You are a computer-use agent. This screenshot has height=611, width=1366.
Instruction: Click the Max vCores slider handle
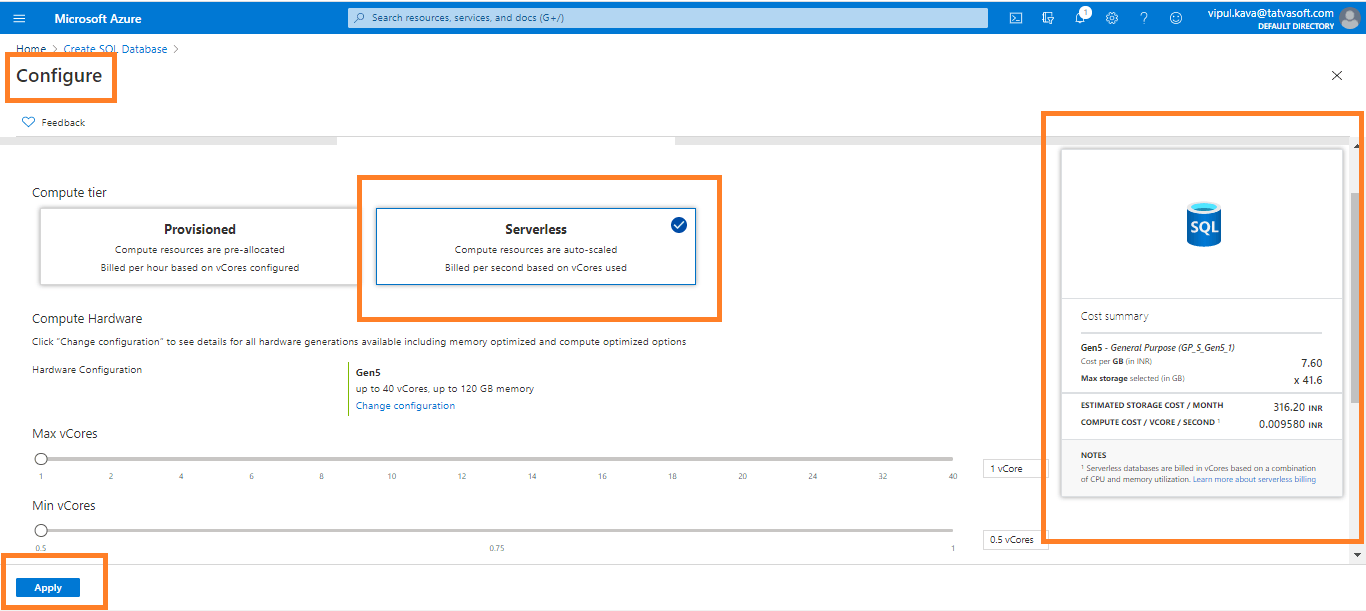[41, 459]
